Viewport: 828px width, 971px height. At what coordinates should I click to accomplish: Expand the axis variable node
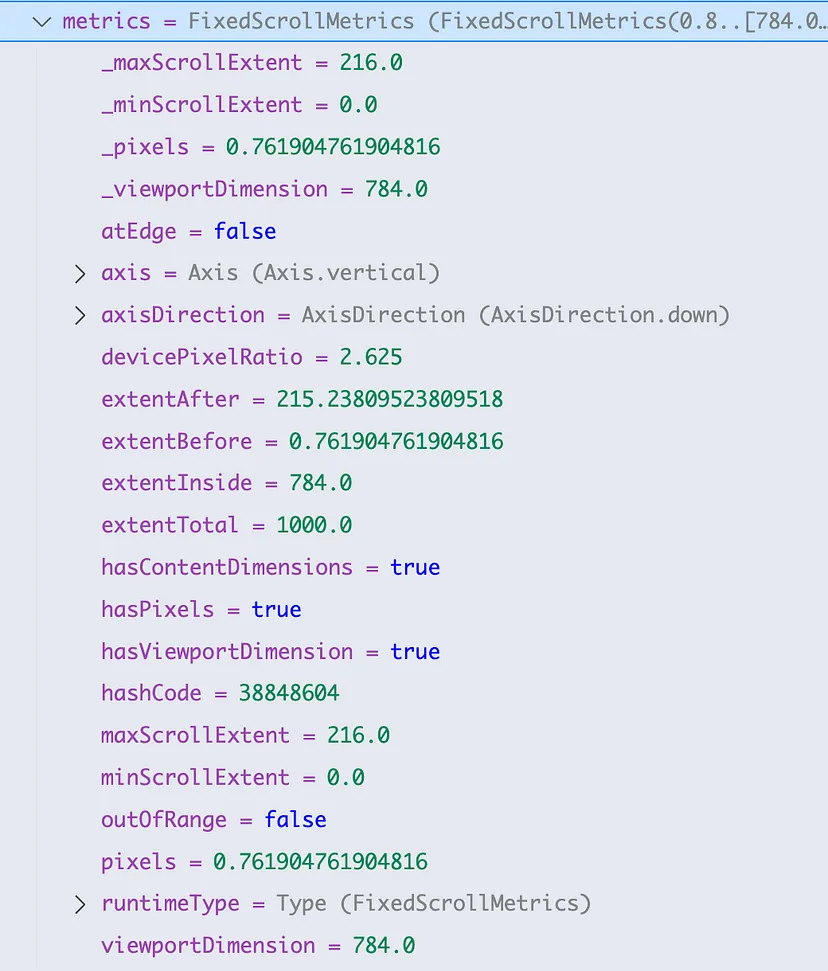tap(80, 273)
